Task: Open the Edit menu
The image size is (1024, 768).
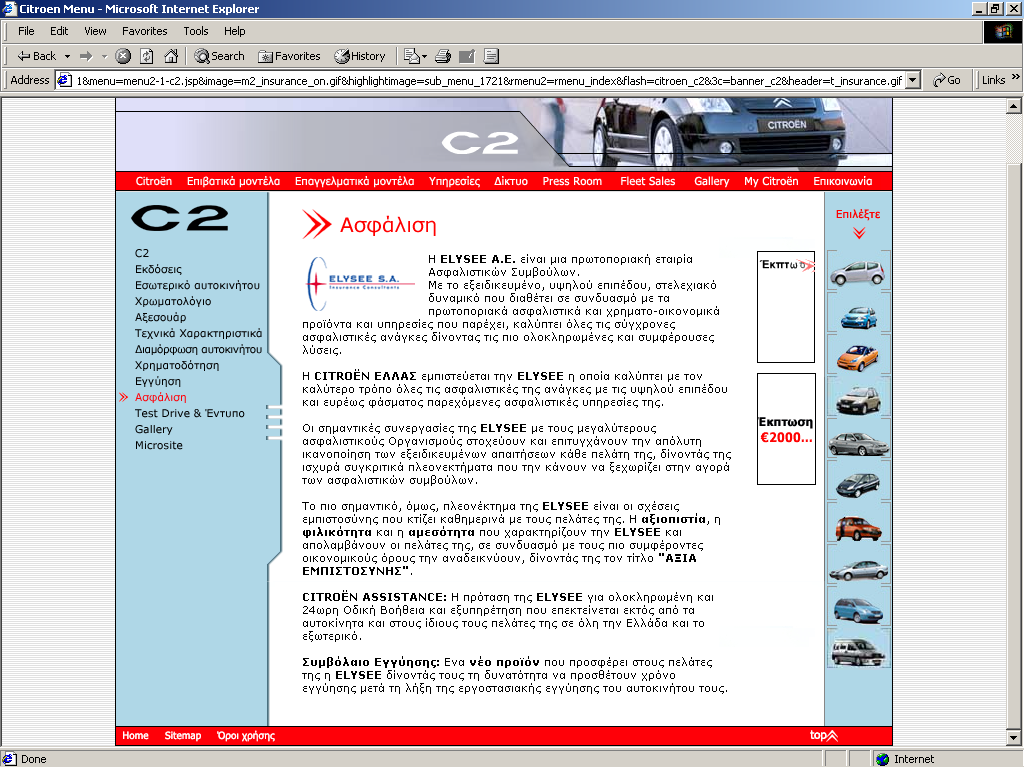Action: (x=59, y=31)
